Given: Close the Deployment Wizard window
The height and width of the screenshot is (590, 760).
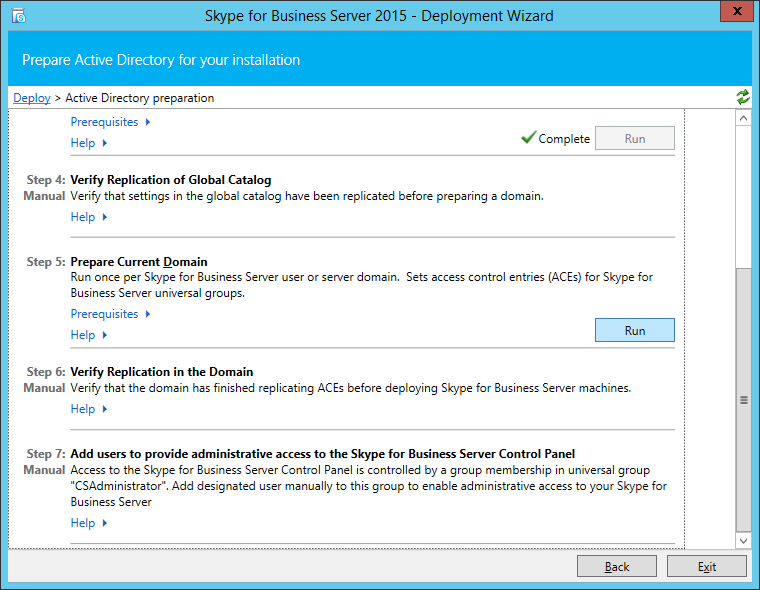Looking at the screenshot, I should [737, 11].
